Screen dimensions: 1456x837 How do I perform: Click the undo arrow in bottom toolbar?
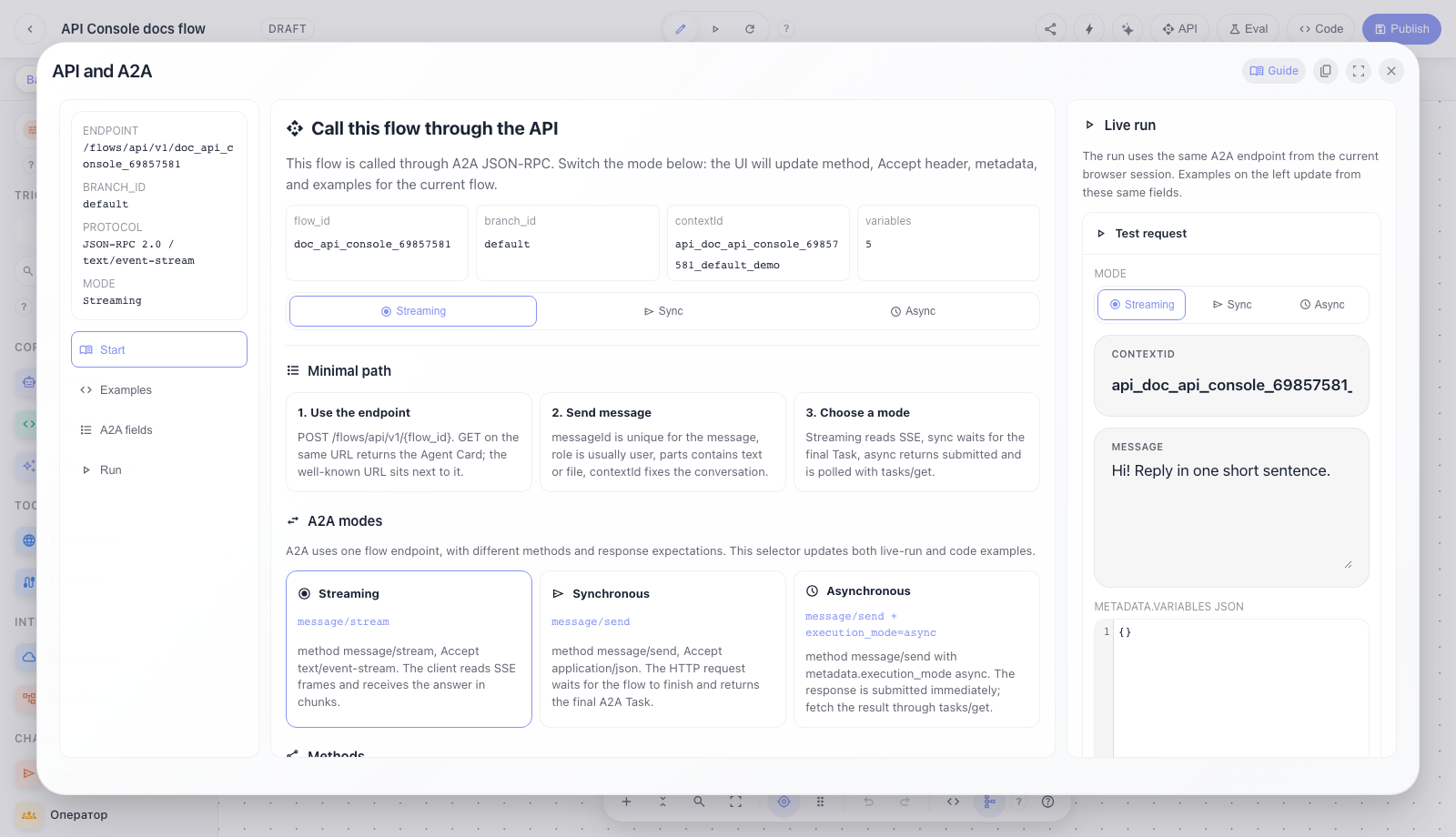pyautogui.click(x=868, y=802)
